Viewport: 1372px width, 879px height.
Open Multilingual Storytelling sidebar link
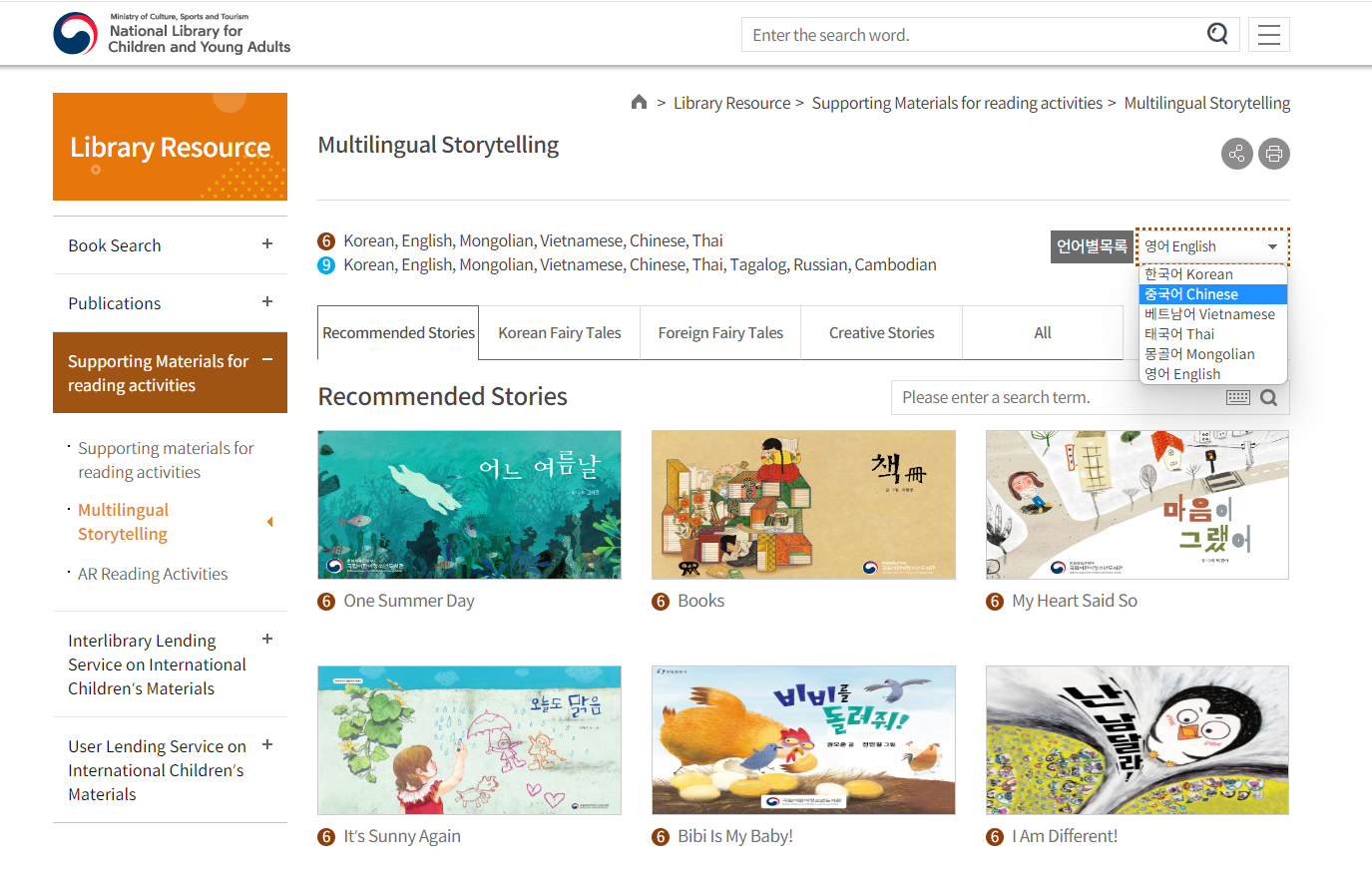click(x=123, y=522)
